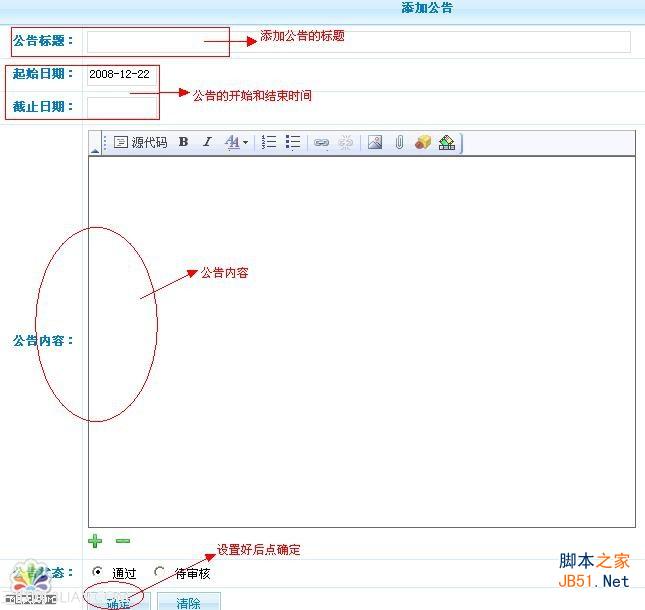Screen dimensions: 645x610
Task: Click the green house icon in editor toolbar
Action: tap(447, 142)
